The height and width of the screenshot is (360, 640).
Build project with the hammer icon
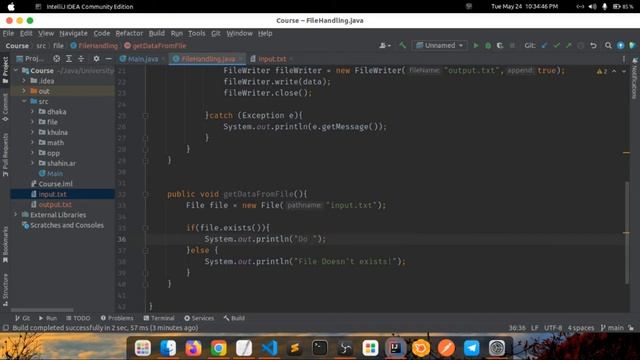click(x=402, y=46)
